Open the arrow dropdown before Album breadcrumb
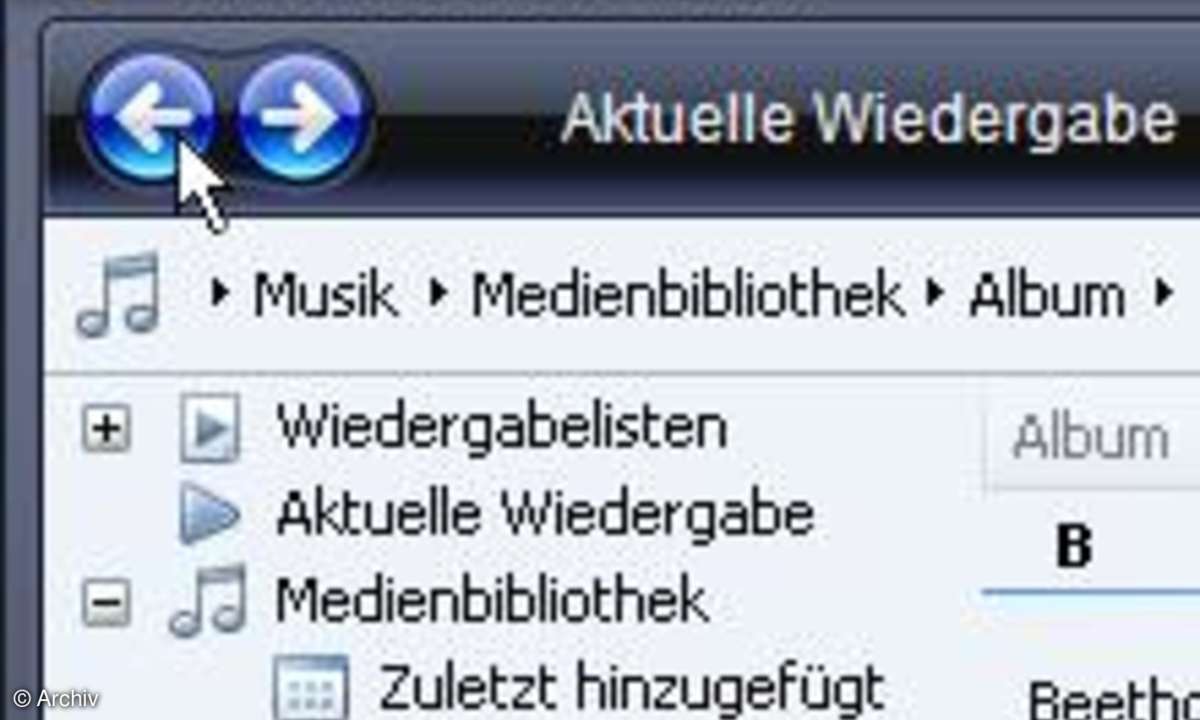The image size is (1200, 720). point(936,295)
